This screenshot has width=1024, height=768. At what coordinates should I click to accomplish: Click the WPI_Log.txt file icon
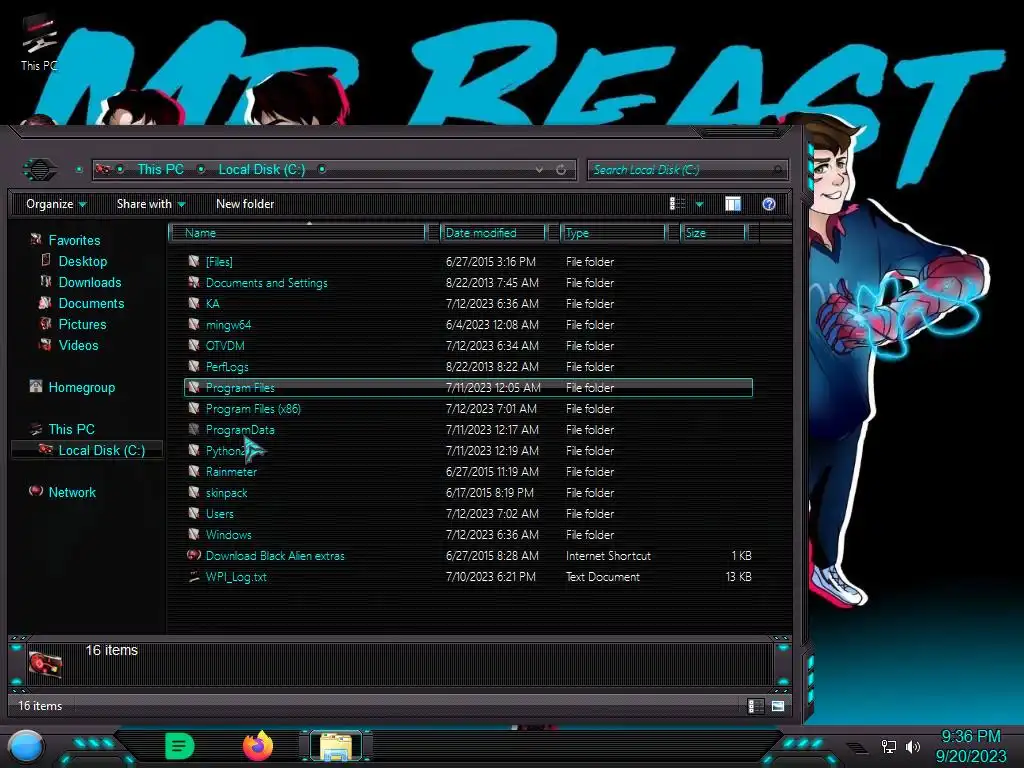(x=193, y=576)
